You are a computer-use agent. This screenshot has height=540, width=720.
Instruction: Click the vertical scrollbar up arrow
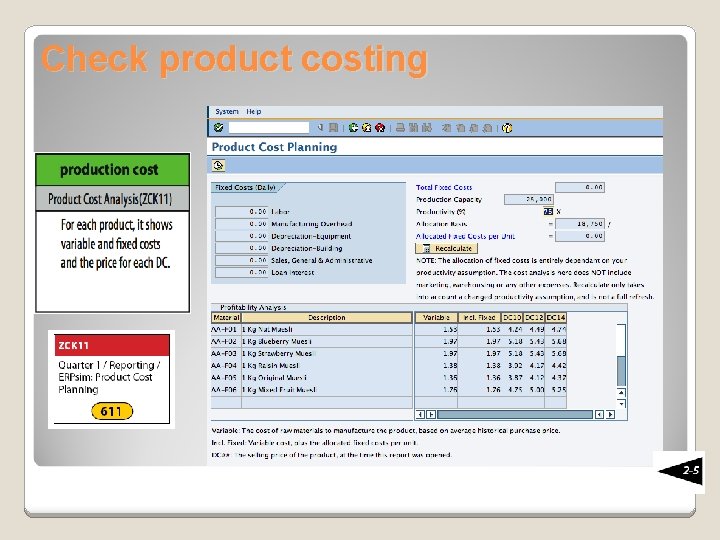(621, 393)
